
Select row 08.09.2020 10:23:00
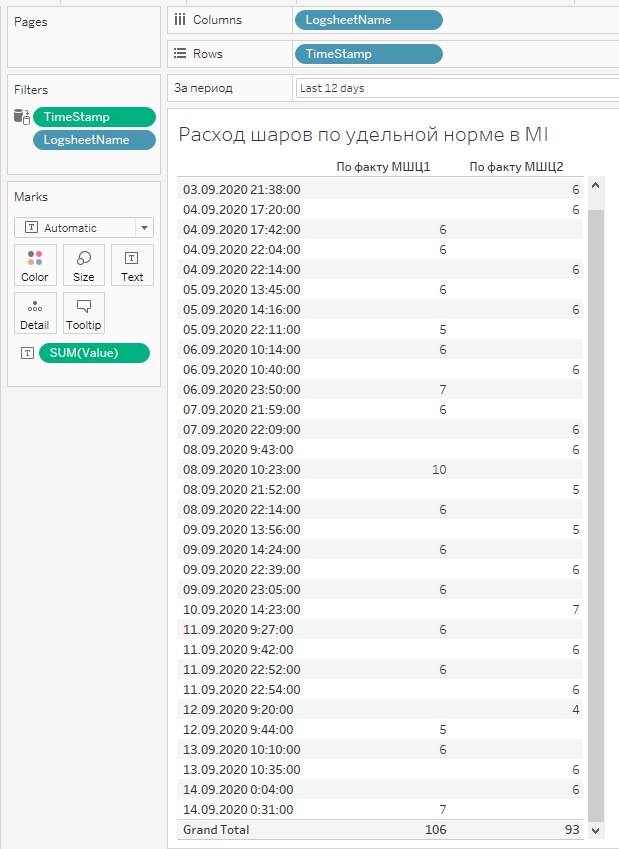click(x=380, y=469)
